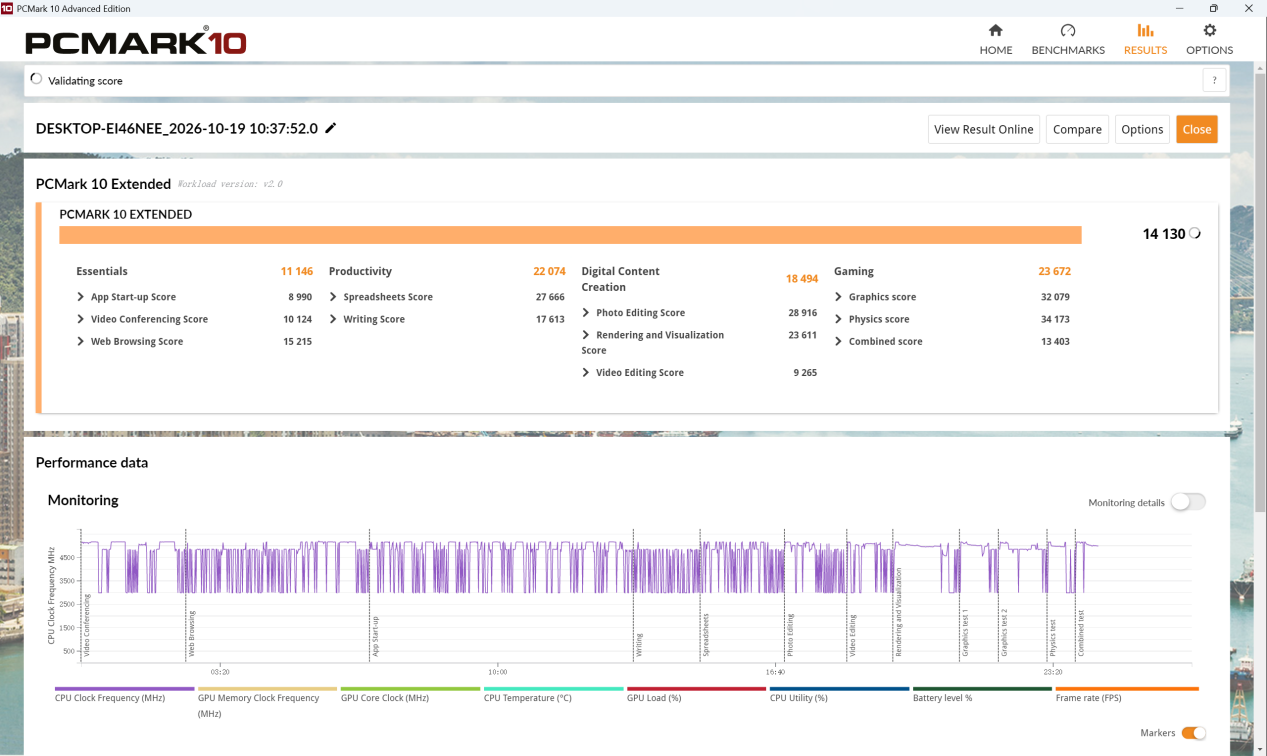Expand Video Conferencing Score row
The width and height of the screenshot is (1267, 756).
pyautogui.click(x=81, y=319)
